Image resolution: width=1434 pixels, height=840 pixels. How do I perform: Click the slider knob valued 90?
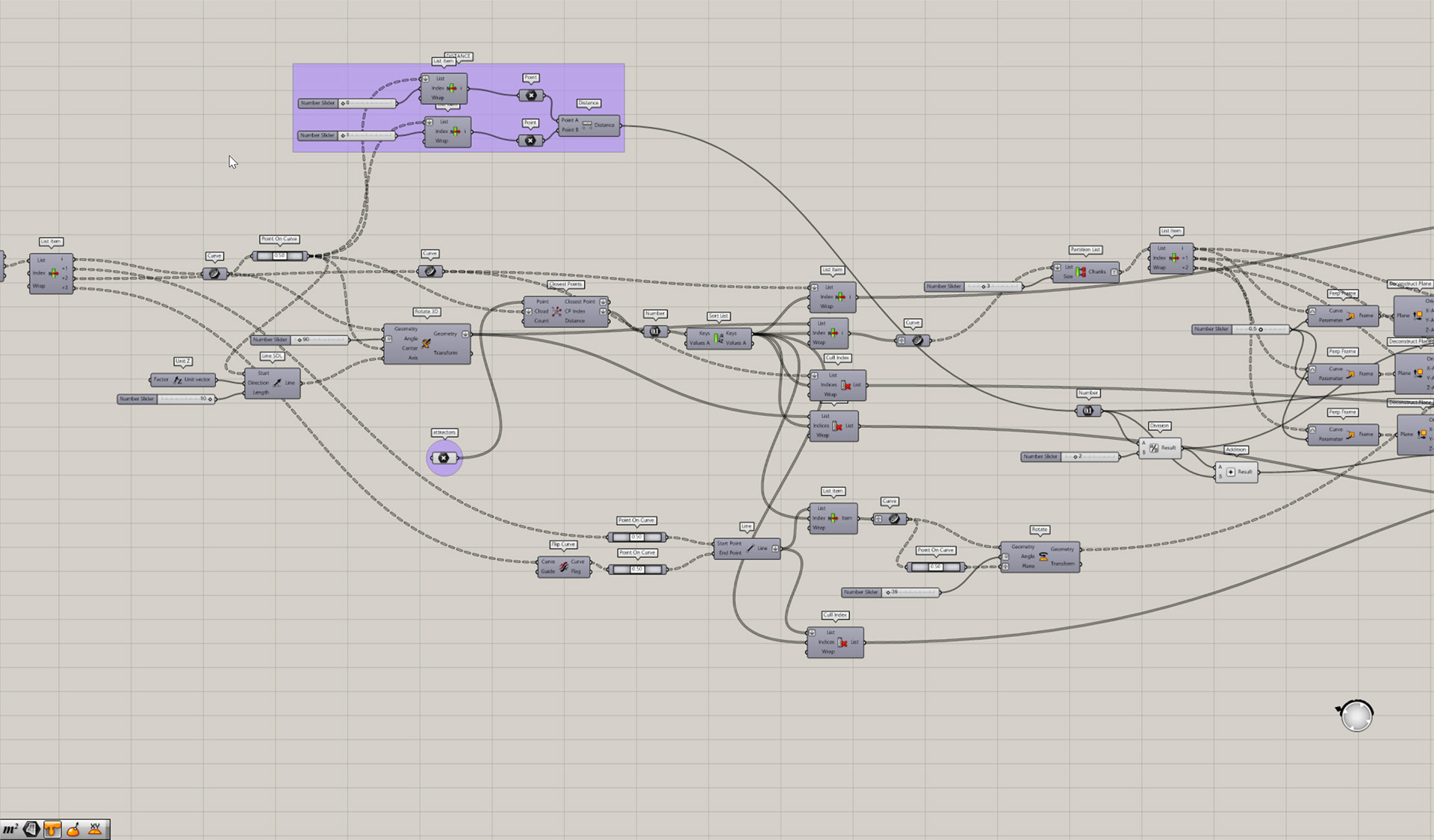(x=299, y=340)
